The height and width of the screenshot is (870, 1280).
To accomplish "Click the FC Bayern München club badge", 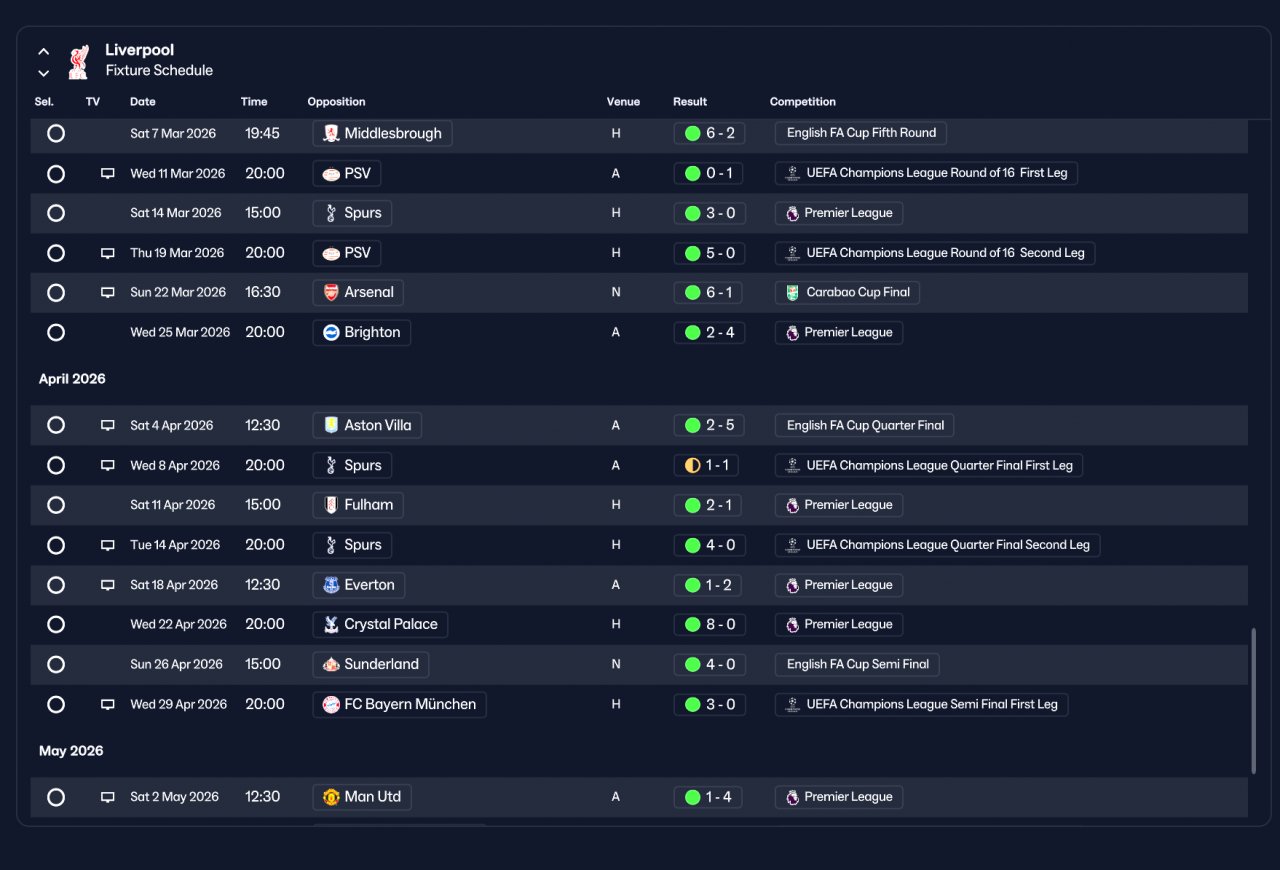I will click(x=331, y=704).
